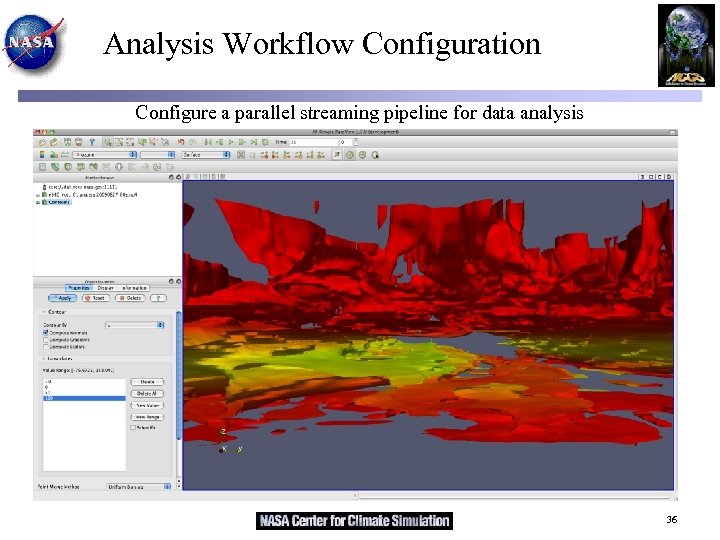720x540 pixels.
Task: Click the Threshold filter icon
Action: (94, 167)
